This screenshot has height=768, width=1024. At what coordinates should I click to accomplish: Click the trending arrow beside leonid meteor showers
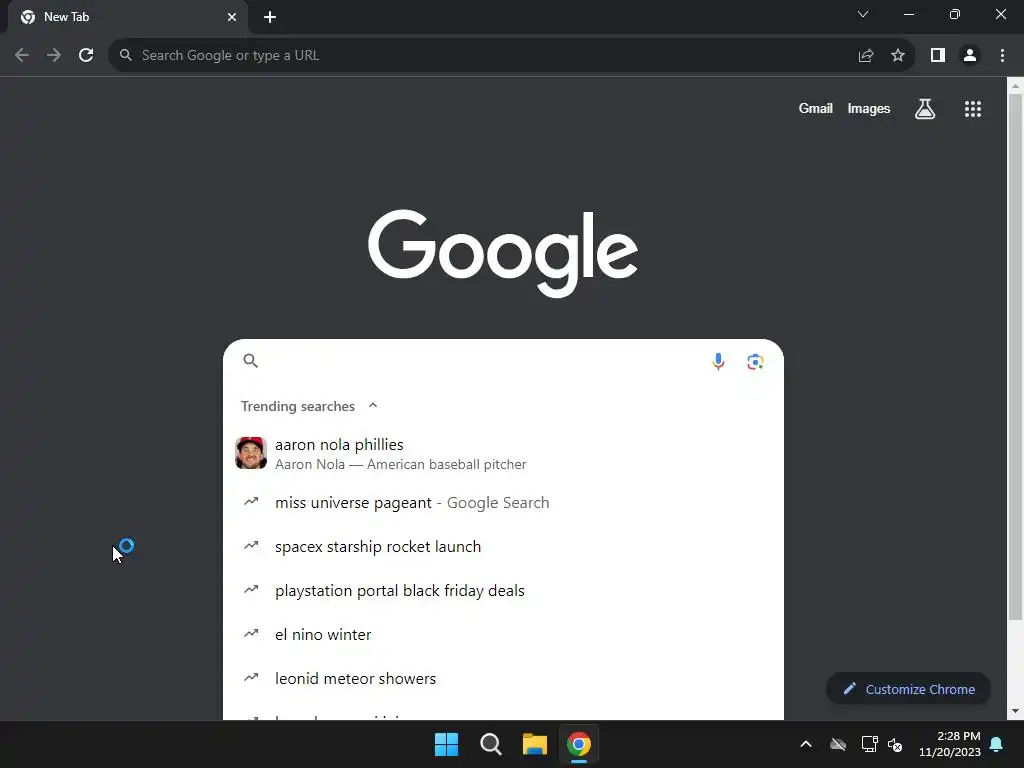251,677
